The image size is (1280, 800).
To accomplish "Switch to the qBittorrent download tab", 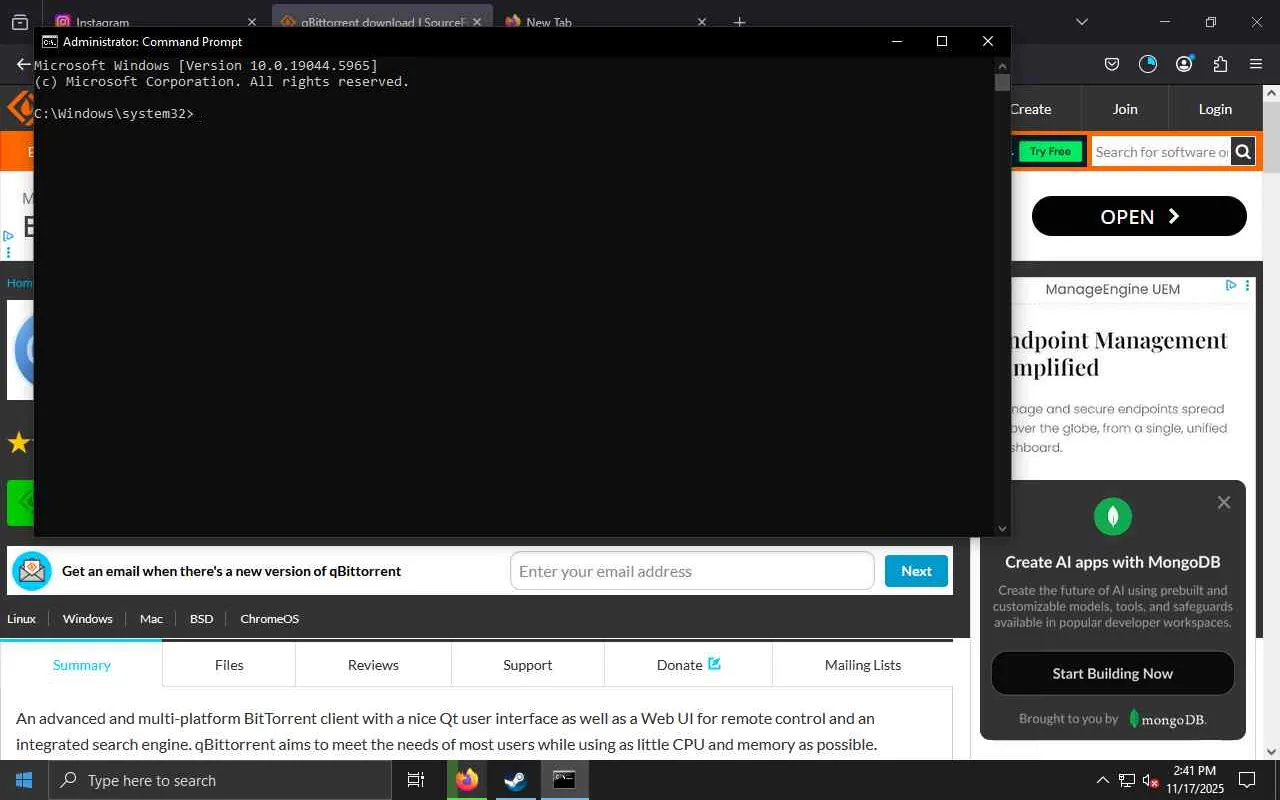I will coord(382,22).
